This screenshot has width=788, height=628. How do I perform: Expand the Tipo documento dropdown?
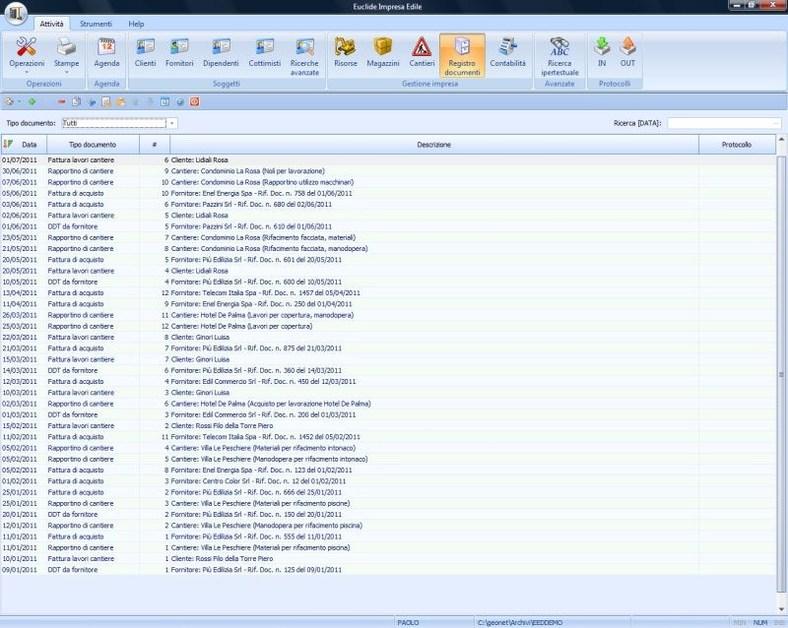[x=172, y=123]
